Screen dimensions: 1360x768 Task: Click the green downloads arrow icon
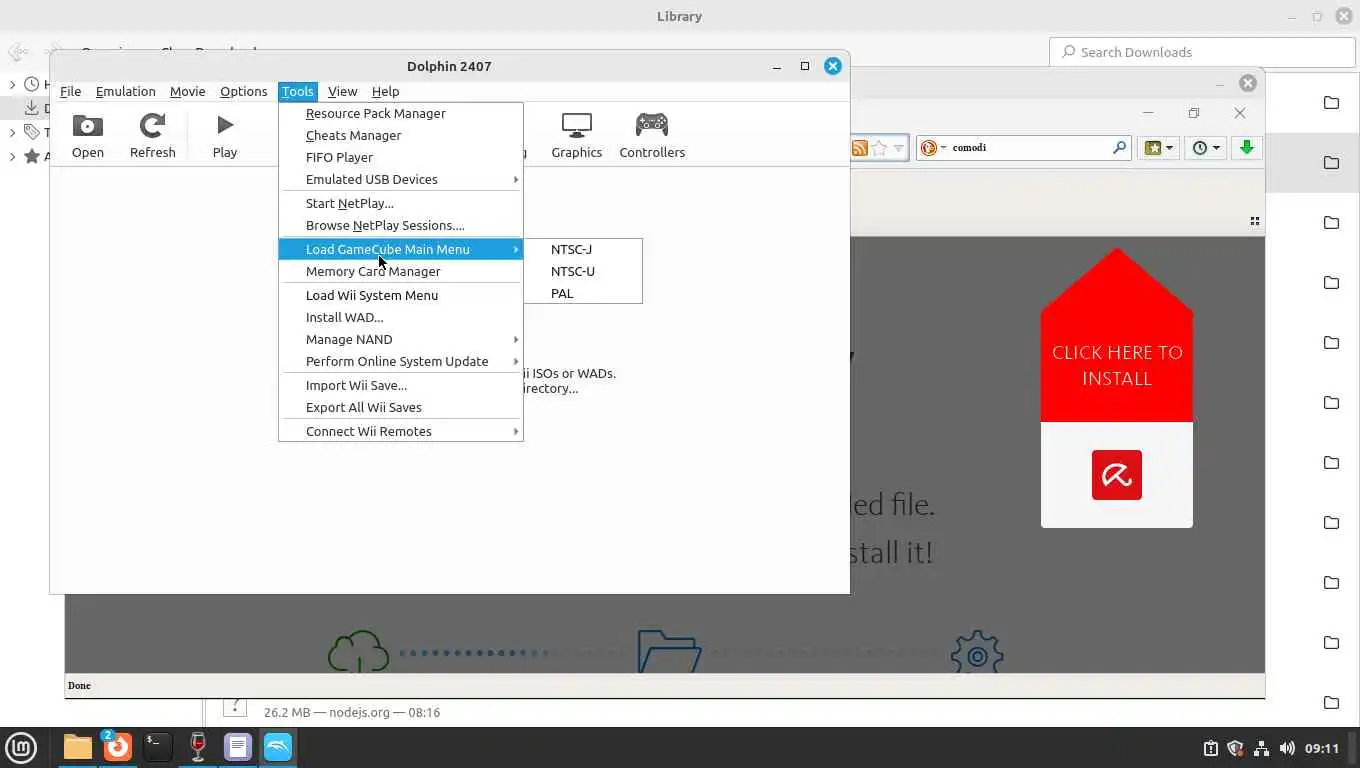(x=1246, y=148)
